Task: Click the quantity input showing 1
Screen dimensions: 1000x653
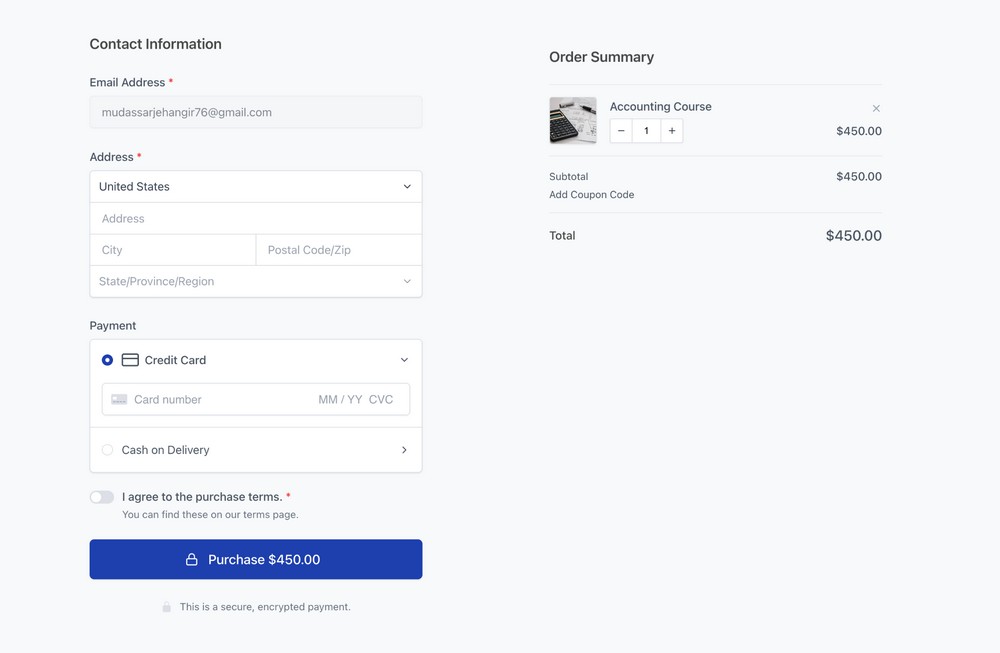Action: 645,130
